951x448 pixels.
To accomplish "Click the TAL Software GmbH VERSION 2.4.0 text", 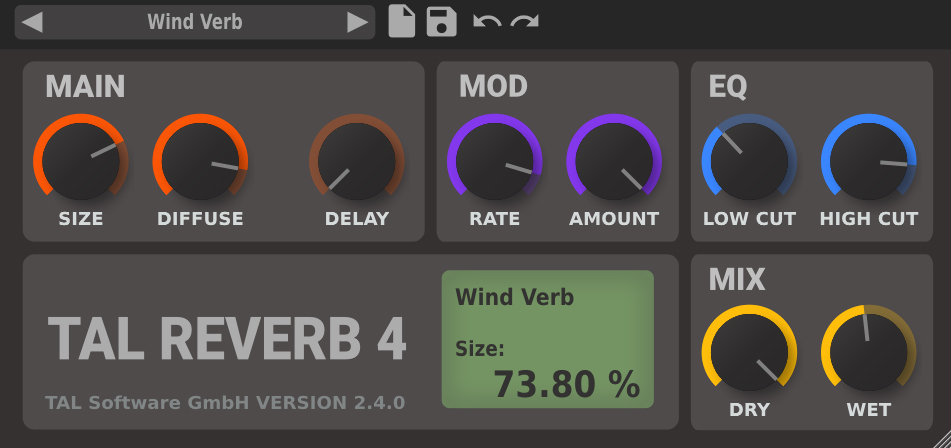I will coord(225,403).
